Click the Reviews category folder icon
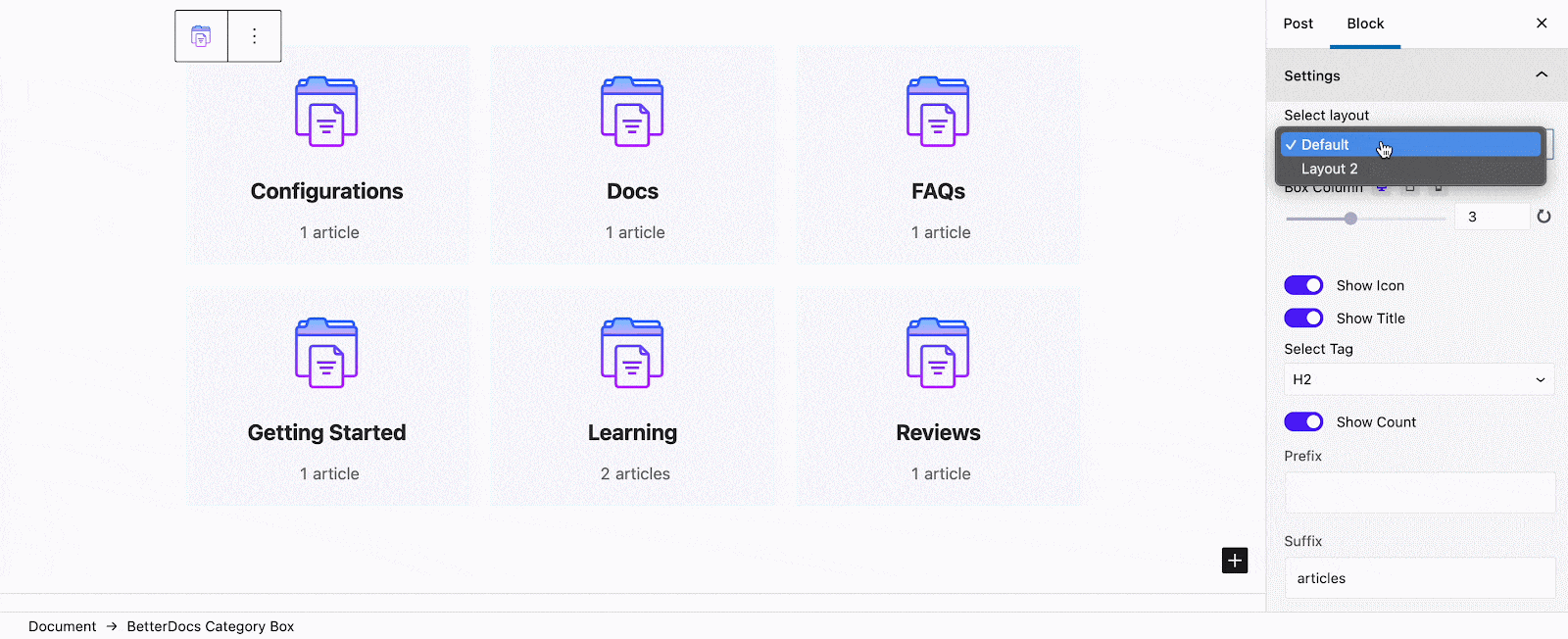1568x639 pixels. click(x=938, y=353)
